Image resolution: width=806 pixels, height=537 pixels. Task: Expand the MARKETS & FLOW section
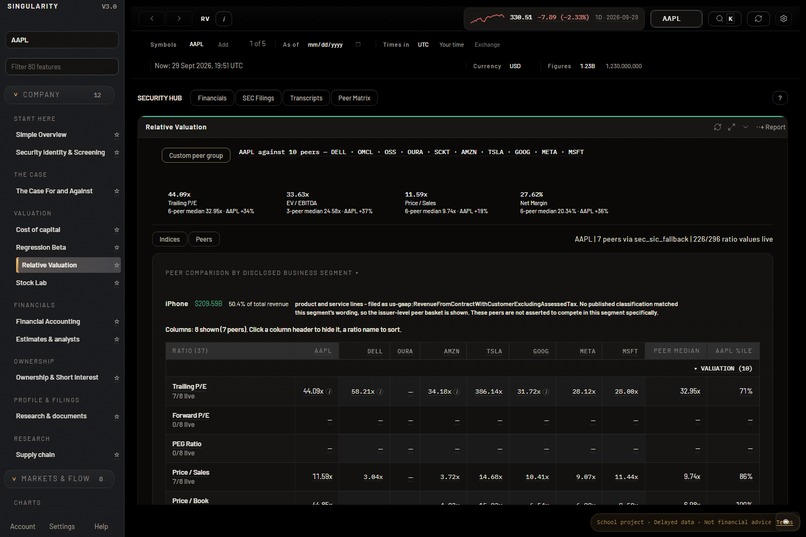click(60, 479)
